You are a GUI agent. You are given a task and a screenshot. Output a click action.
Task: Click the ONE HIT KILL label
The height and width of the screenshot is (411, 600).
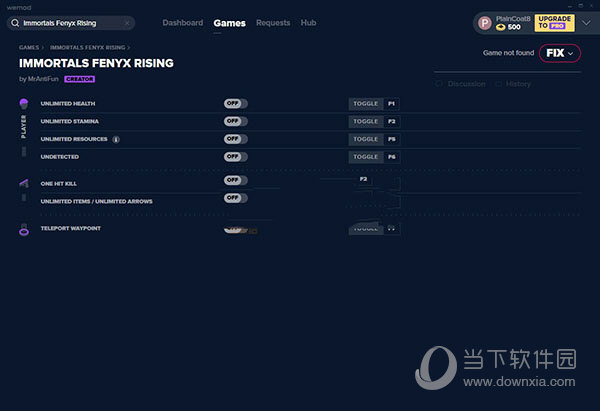coord(59,184)
